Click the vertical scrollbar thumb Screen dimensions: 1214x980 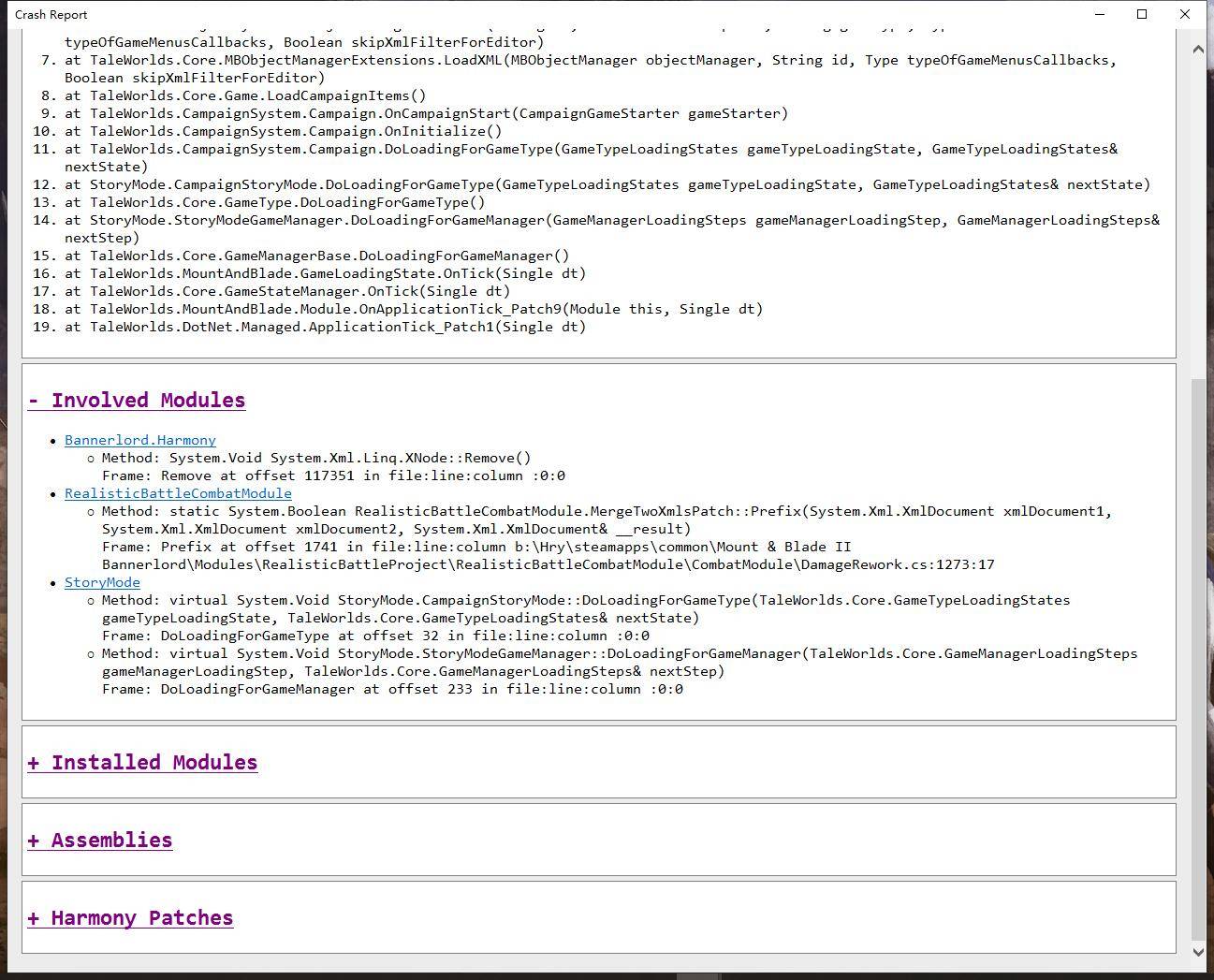tap(1198, 659)
